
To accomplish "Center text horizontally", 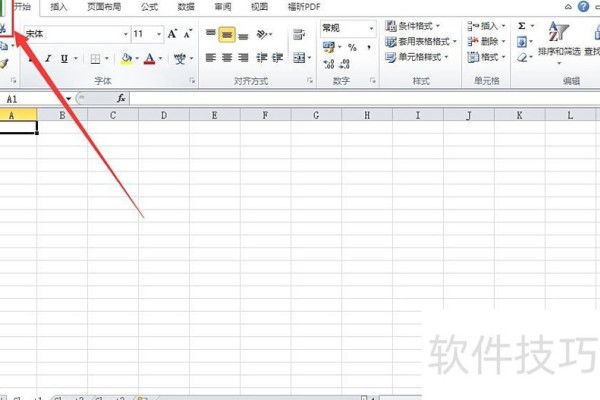I will point(227,58).
